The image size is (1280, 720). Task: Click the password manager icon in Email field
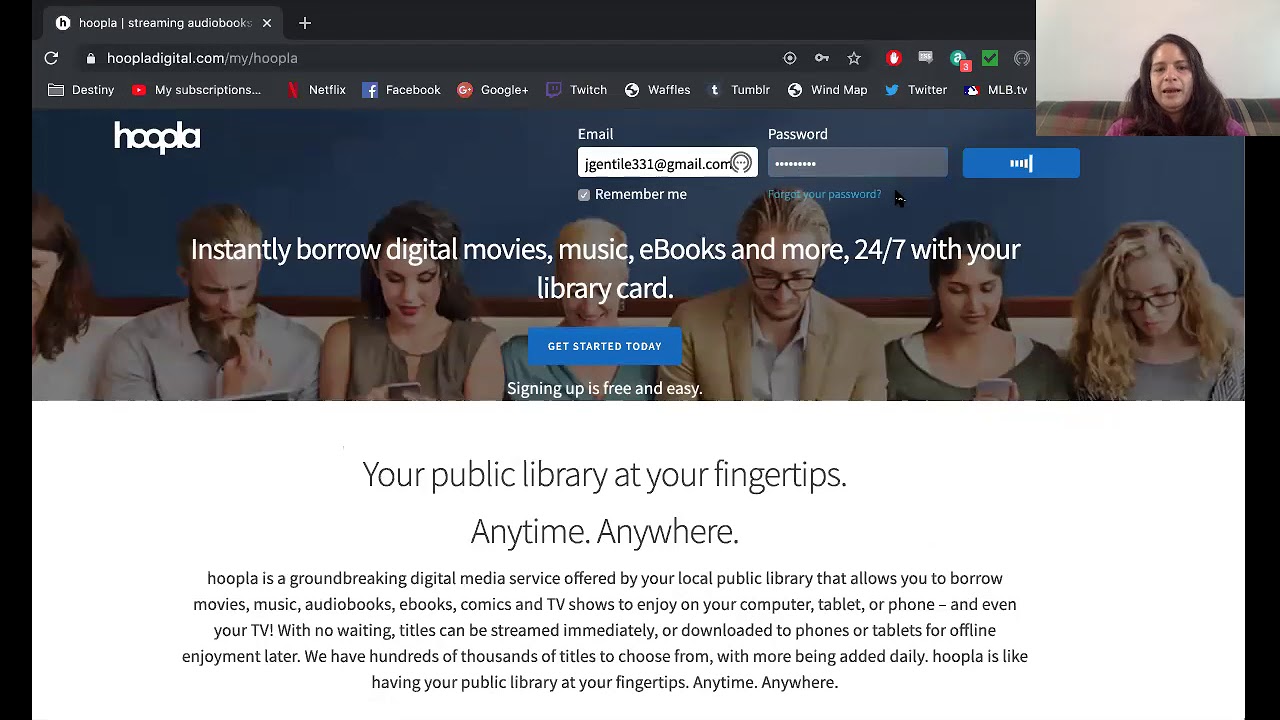[x=741, y=163]
